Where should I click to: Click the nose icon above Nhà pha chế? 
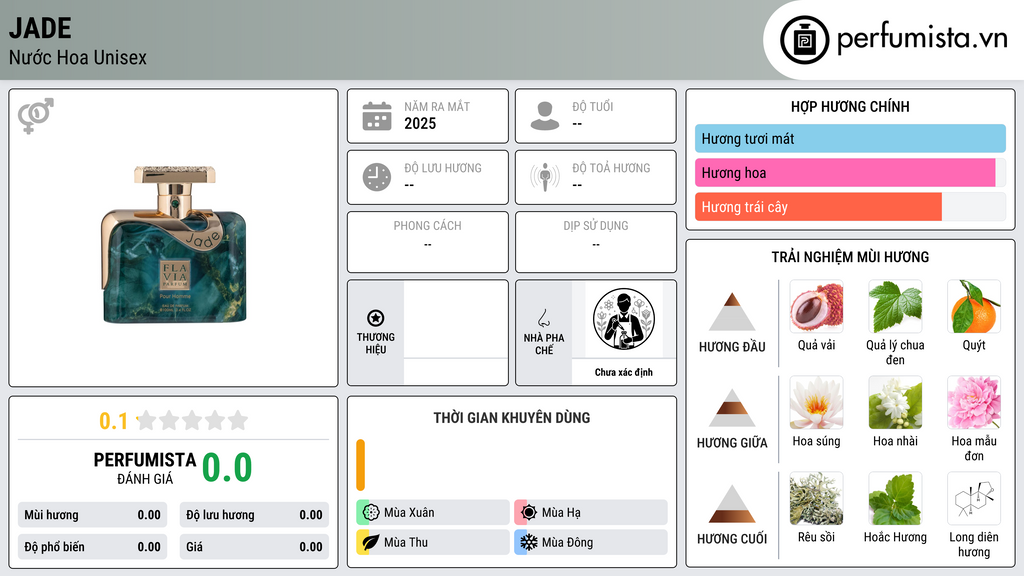click(543, 318)
